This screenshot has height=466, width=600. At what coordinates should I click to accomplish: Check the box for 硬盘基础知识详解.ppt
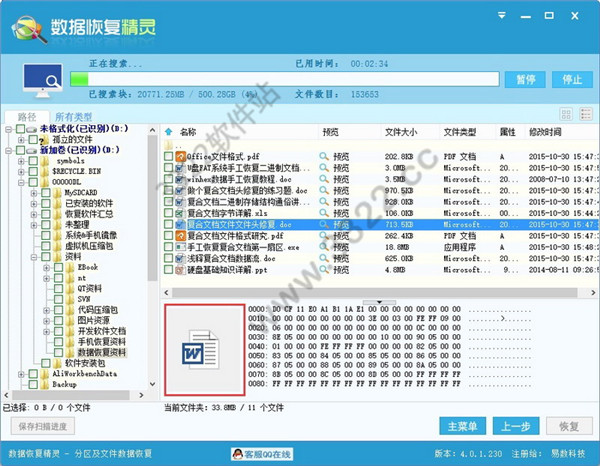(x=168, y=269)
